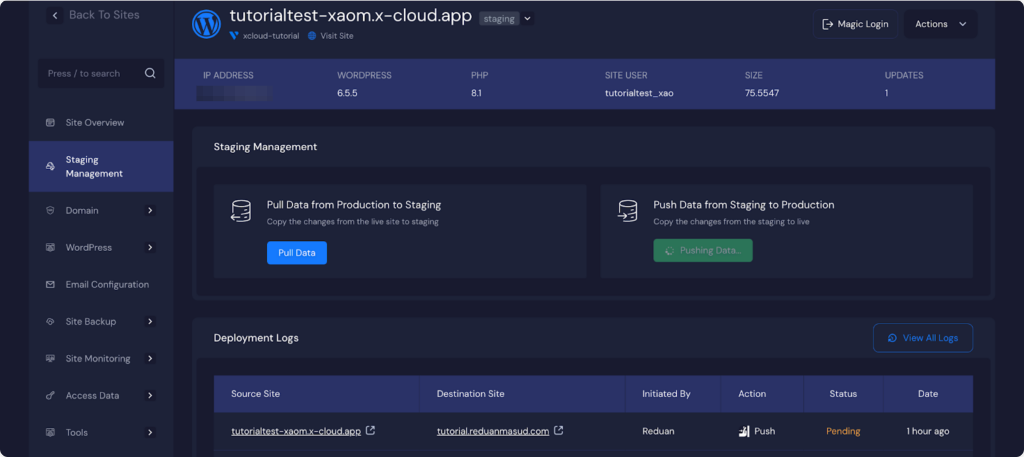This screenshot has width=1024, height=457.
Task: Open the staging environment dropdown chevron
Action: pyautogui.click(x=527, y=19)
